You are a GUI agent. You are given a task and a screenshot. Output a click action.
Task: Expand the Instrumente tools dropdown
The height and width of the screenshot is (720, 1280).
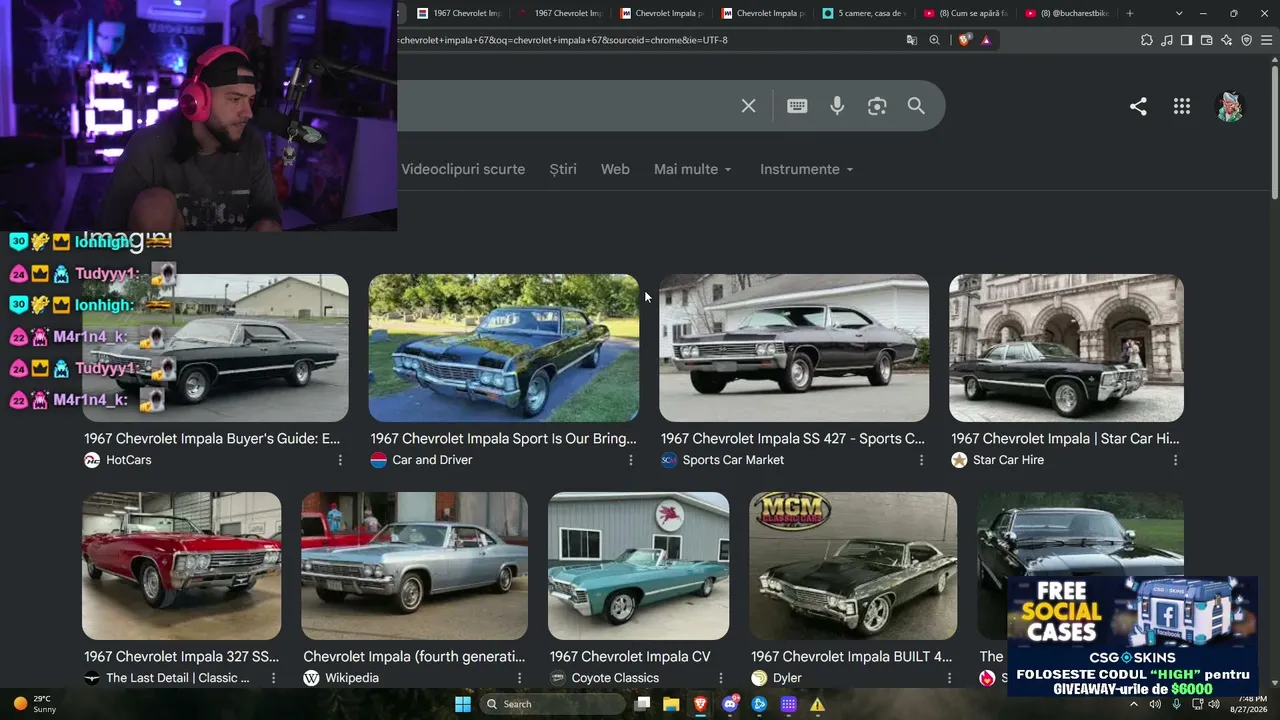pyautogui.click(x=807, y=169)
